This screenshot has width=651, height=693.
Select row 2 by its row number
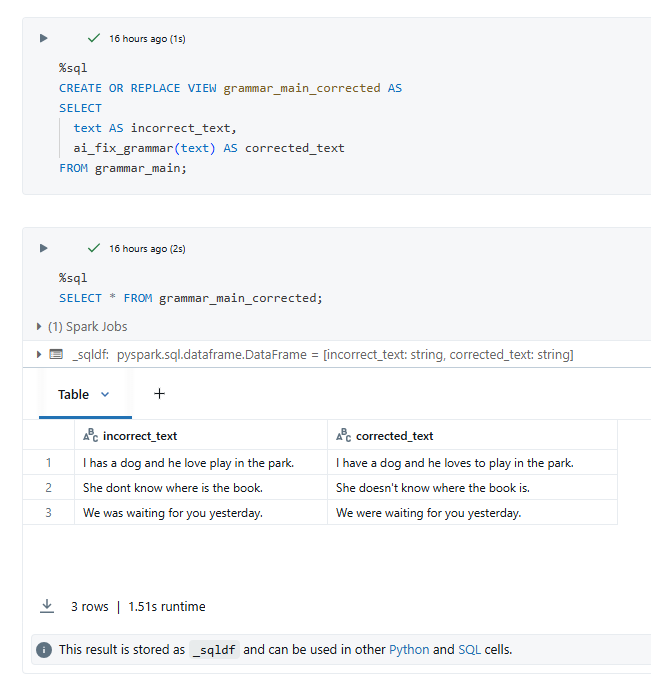pyautogui.click(x=48, y=488)
